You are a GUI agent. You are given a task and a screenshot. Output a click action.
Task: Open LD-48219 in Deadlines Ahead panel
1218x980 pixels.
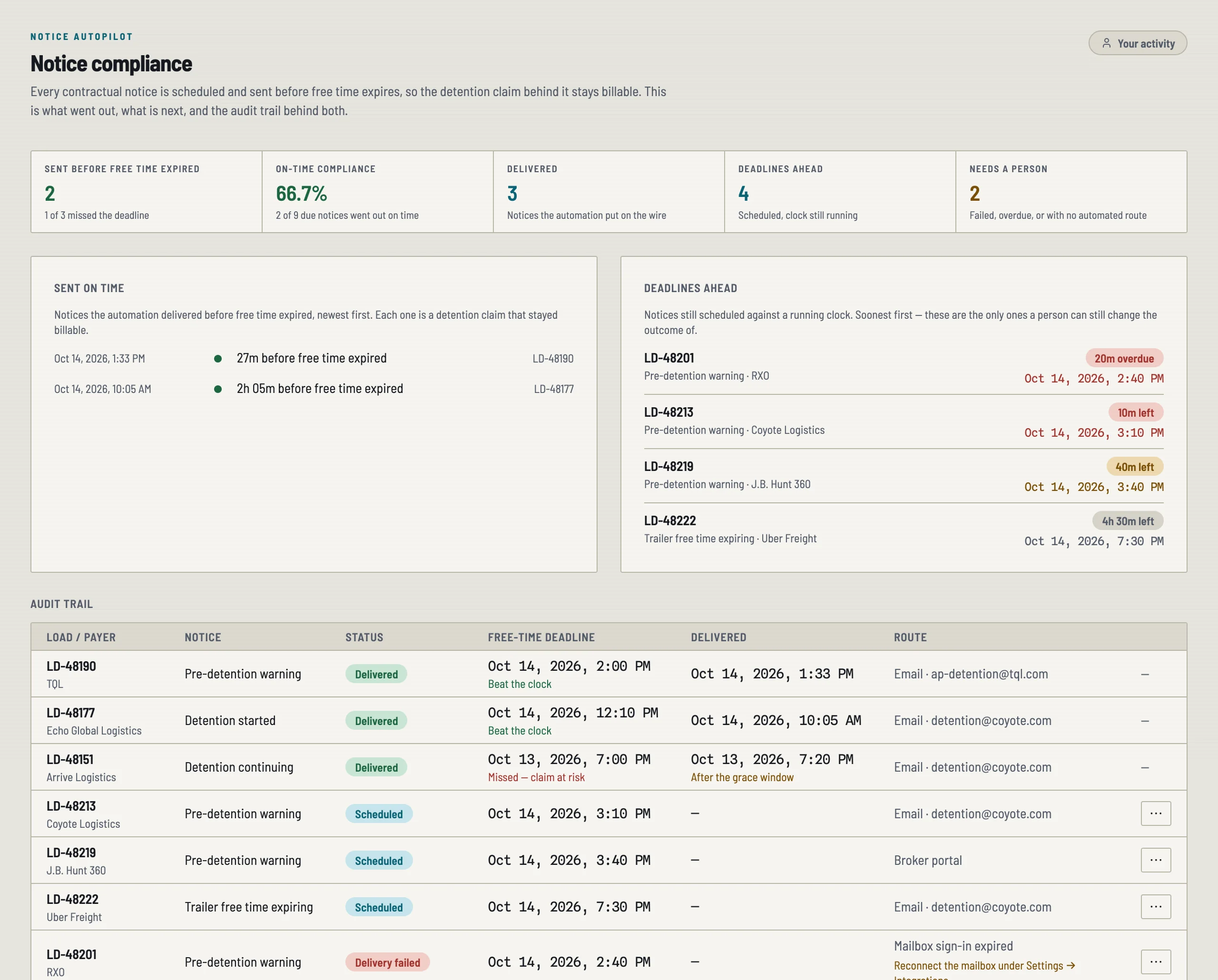click(668, 466)
